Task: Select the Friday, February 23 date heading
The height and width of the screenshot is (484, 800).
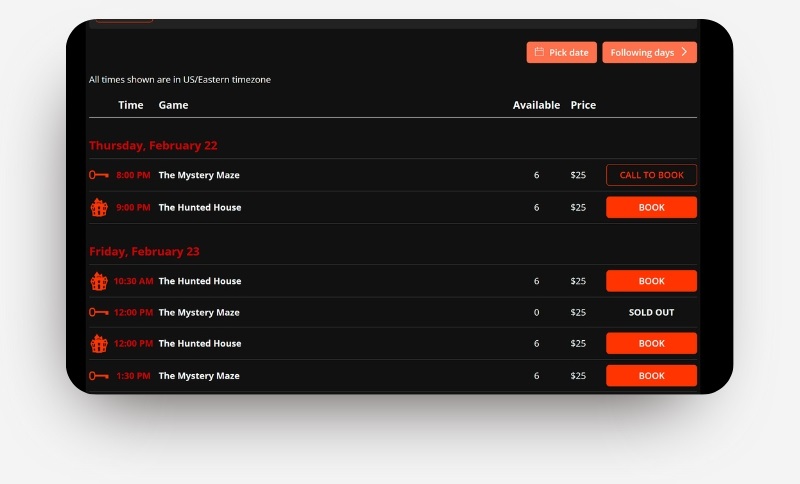Action: point(144,251)
